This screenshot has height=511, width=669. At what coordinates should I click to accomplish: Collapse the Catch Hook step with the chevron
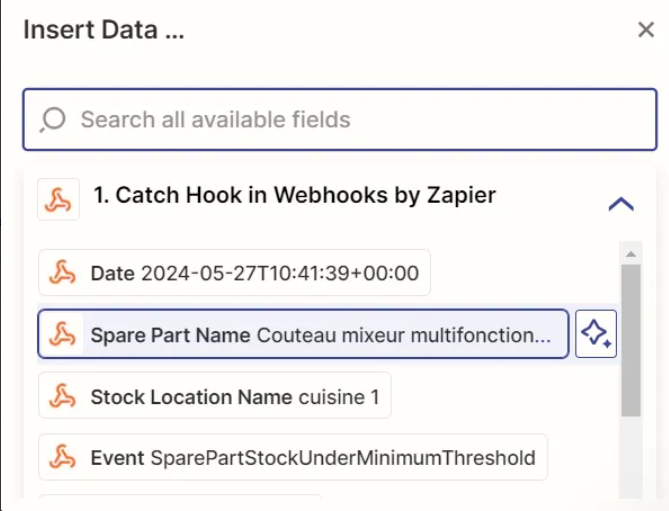[x=621, y=204]
